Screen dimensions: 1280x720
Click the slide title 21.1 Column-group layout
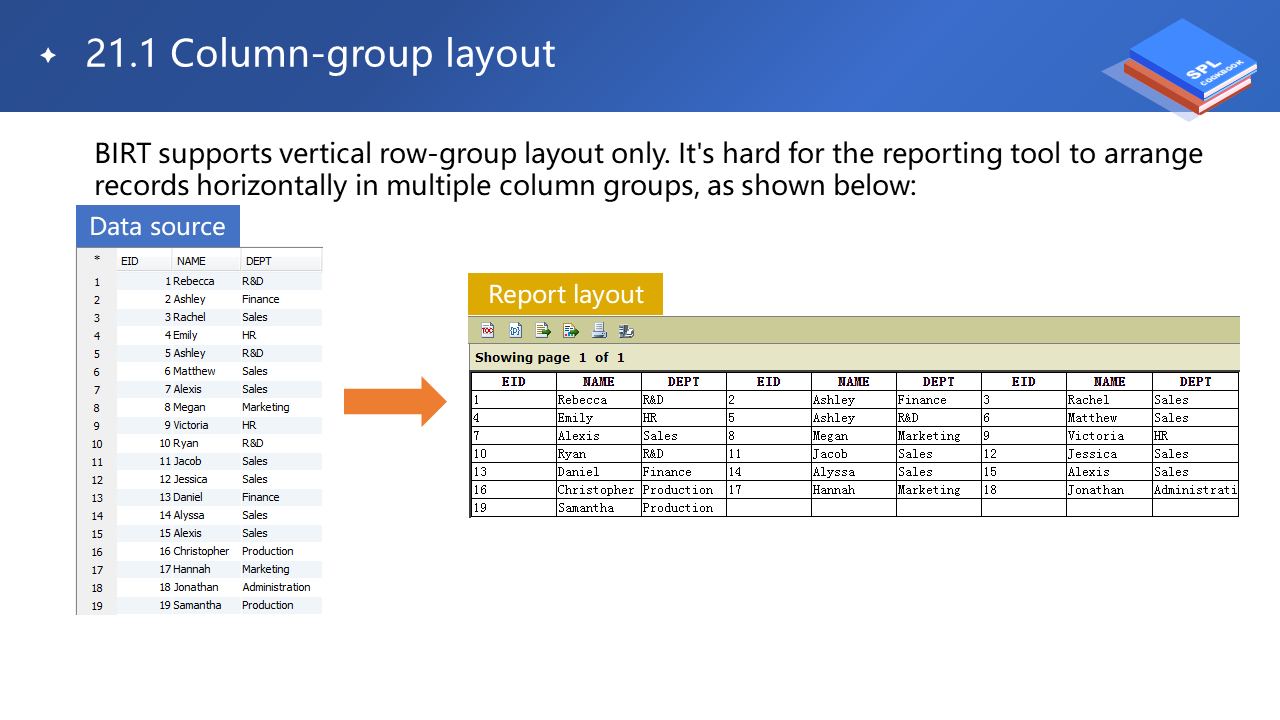click(320, 54)
